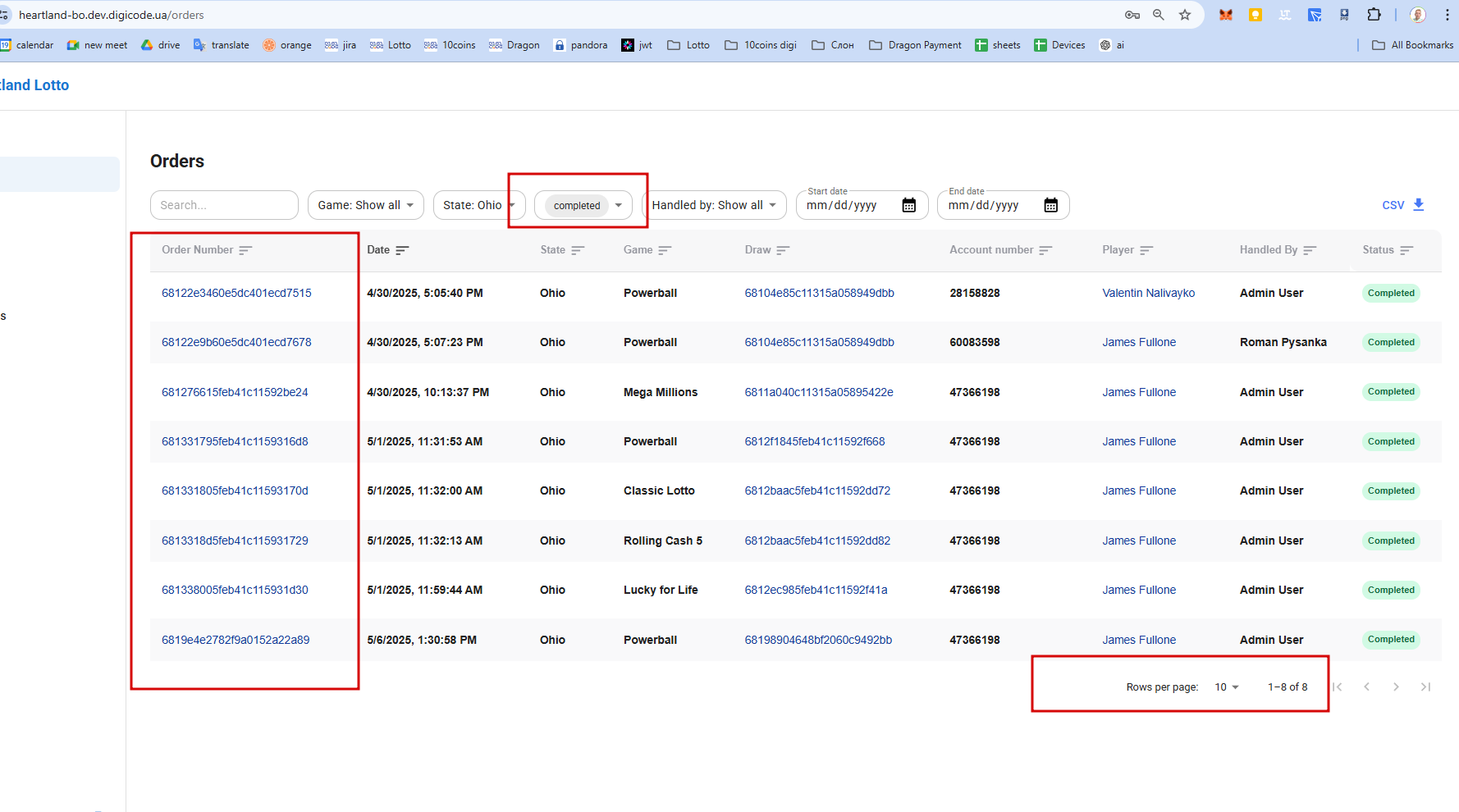The height and width of the screenshot is (812, 1459).
Task: Open the Handled by: Show all dropdown
Action: tap(714, 205)
